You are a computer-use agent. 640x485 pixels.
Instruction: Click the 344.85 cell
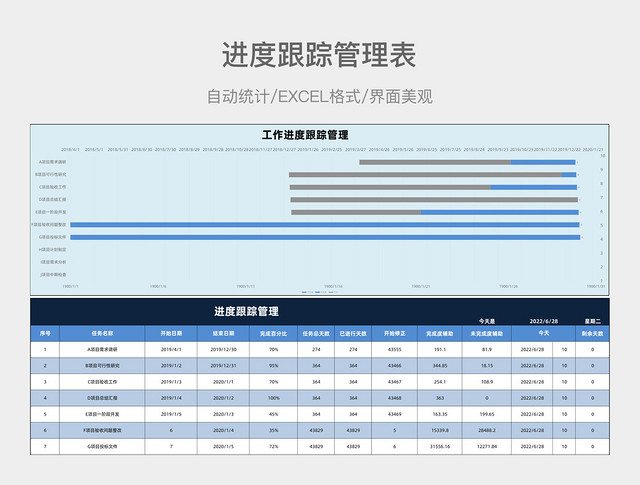click(x=440, y=366)
